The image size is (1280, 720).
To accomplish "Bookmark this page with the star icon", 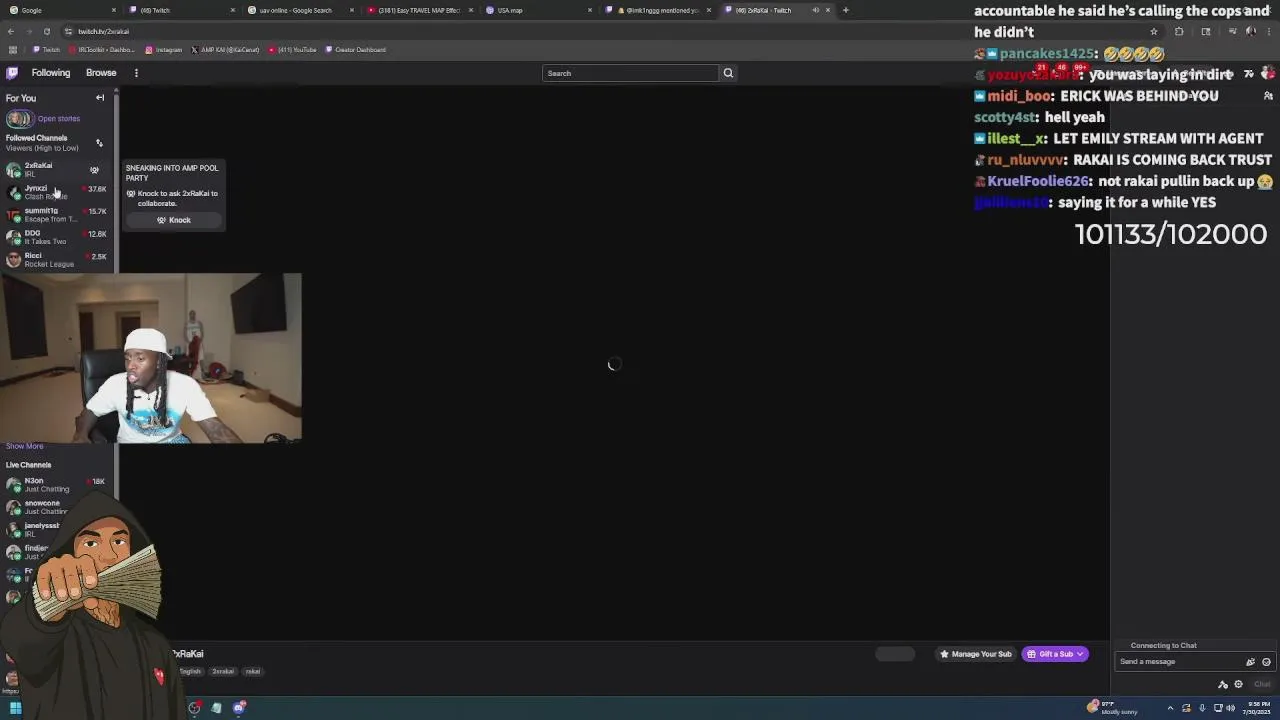I will coord(1153,31).
